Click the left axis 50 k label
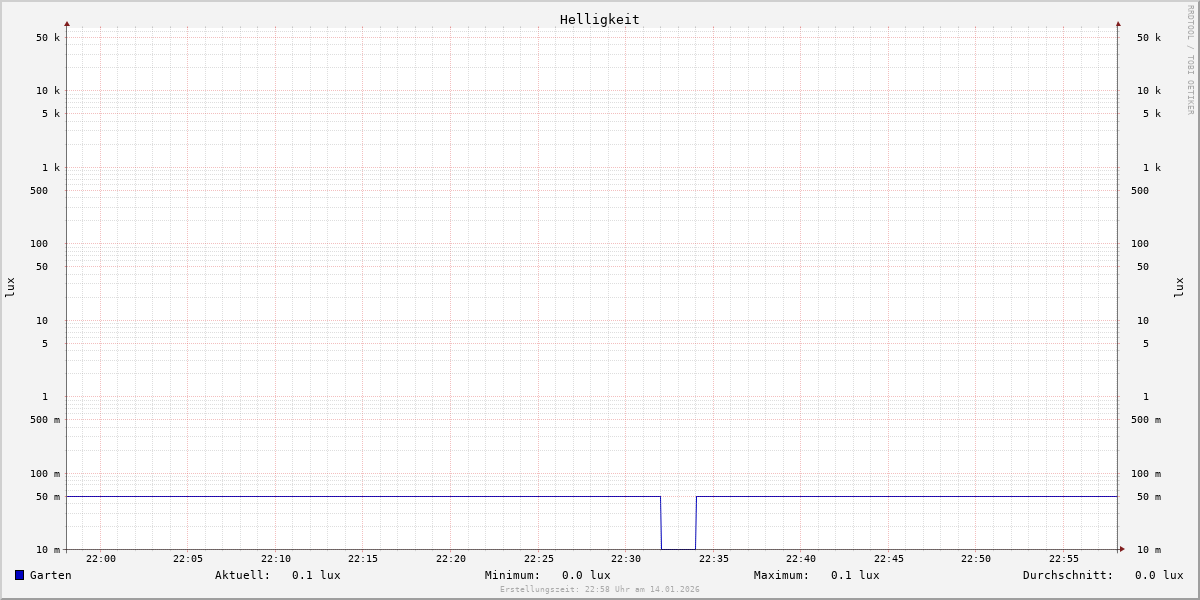 pos(48,38)
